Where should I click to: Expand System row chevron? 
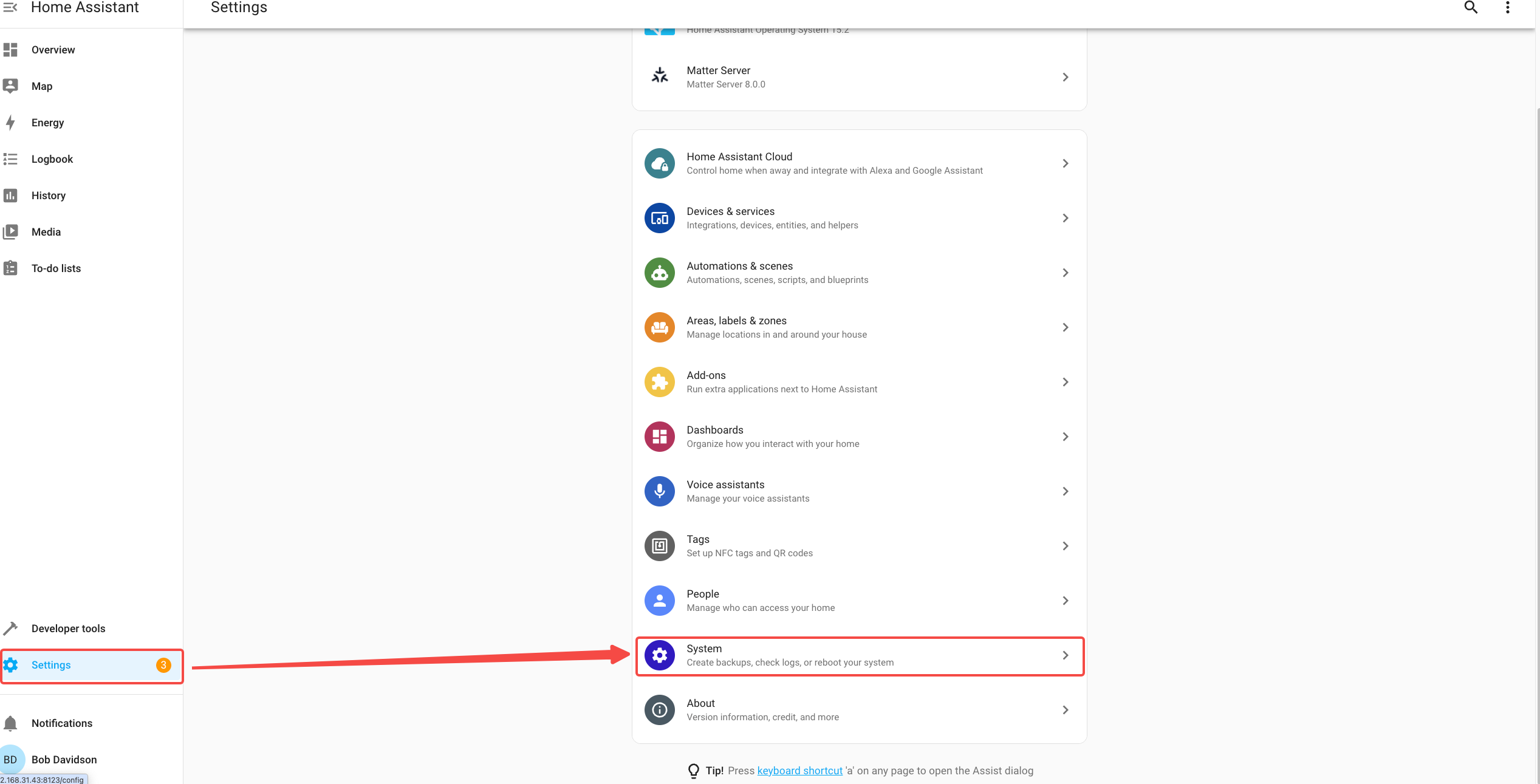1066,655
